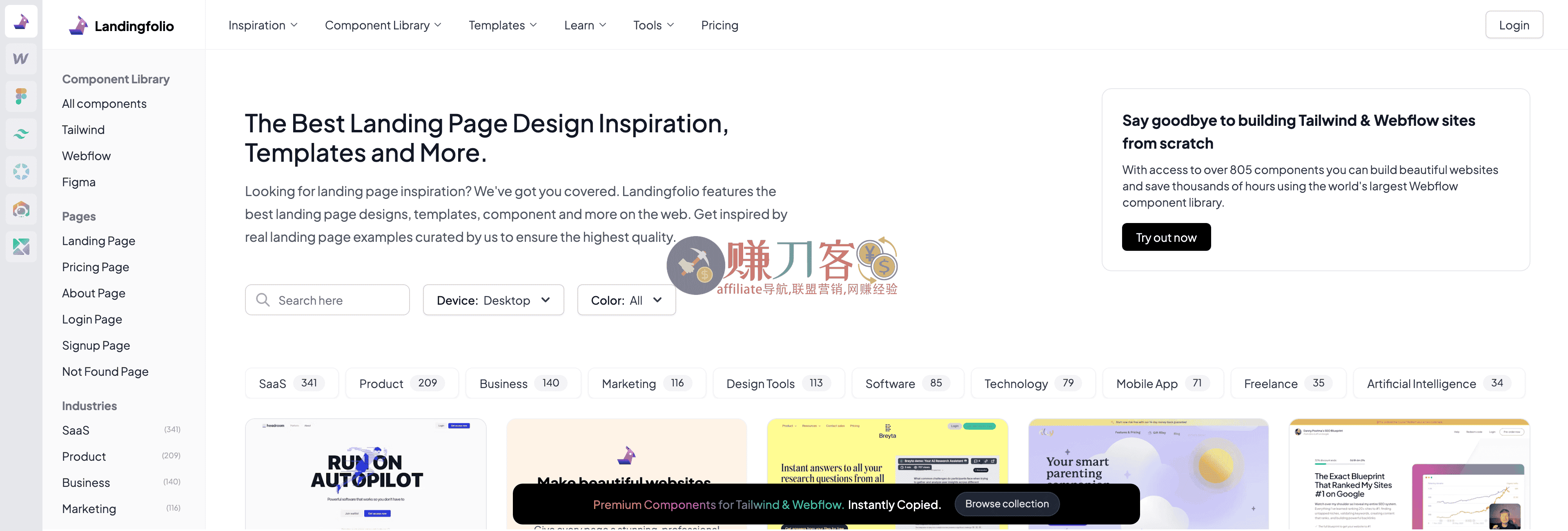Click the Browse collection button
The height and width of the screenshot is (531, 1568).
(x=1007, y=504)
